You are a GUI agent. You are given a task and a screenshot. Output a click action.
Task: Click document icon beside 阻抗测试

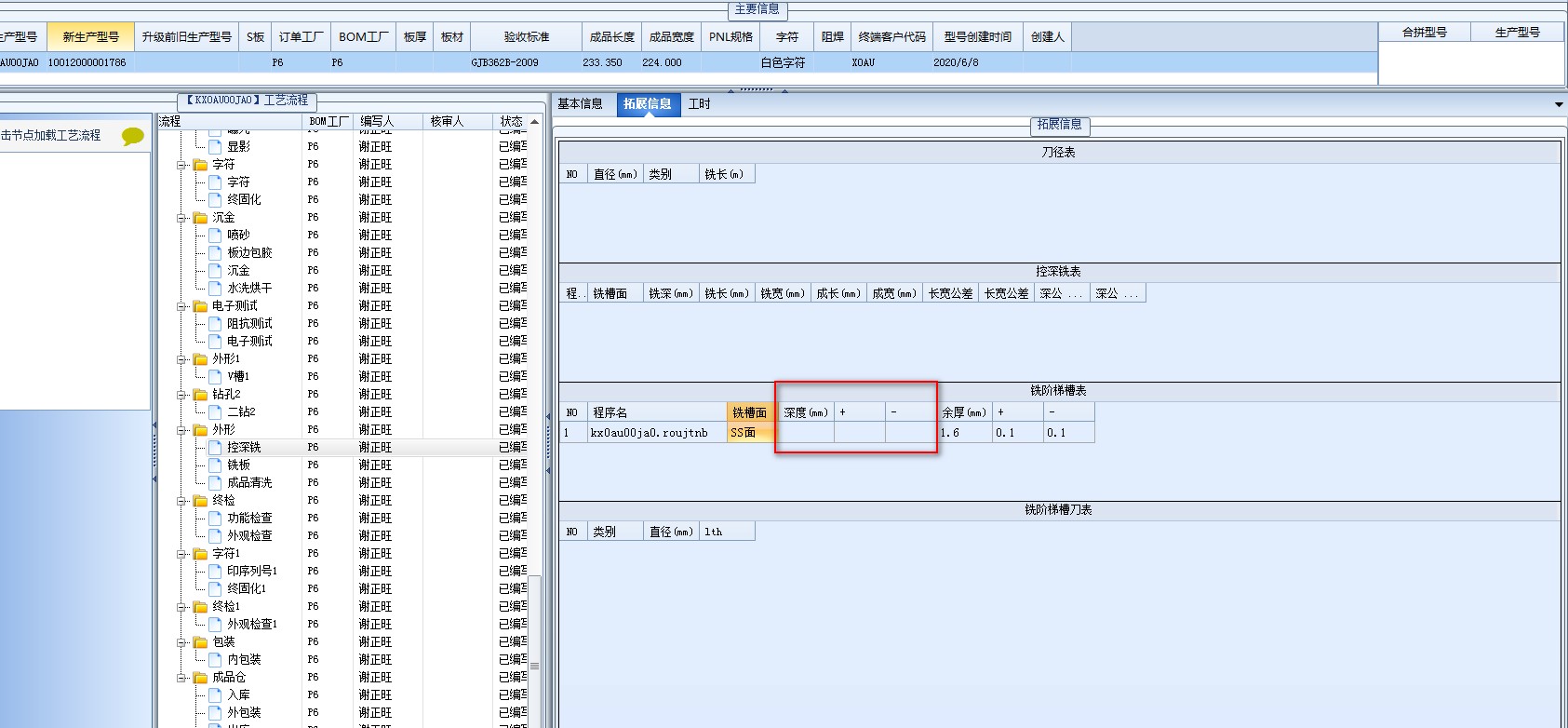(215, 323)
